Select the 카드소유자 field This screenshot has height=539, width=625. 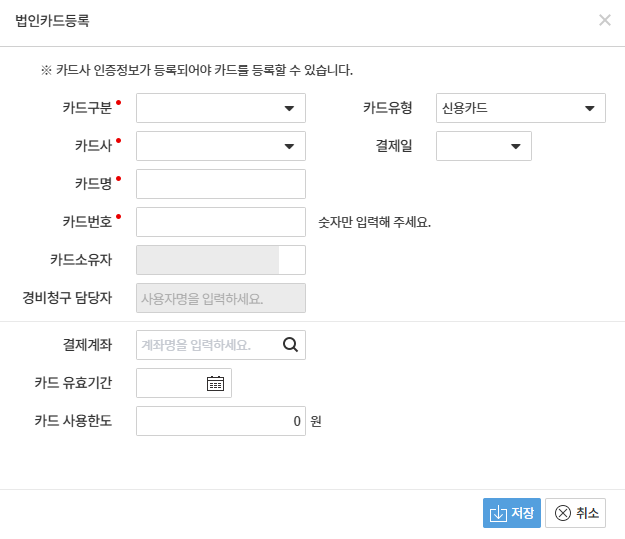(x=208, y=260)
